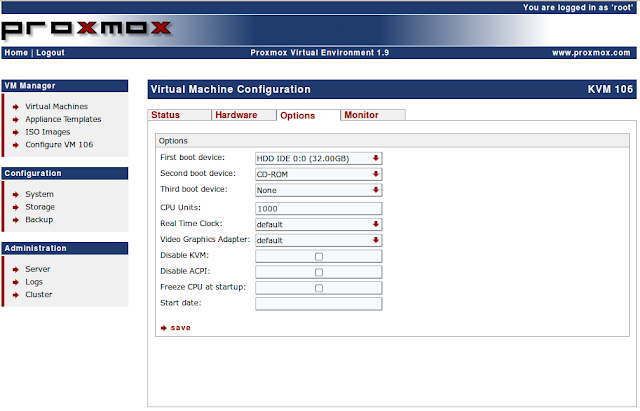Enable Freeze CPU at startup checkbox
Image resolution: width=640 pixels, height=411 pixels.
[x=319, y=288]
